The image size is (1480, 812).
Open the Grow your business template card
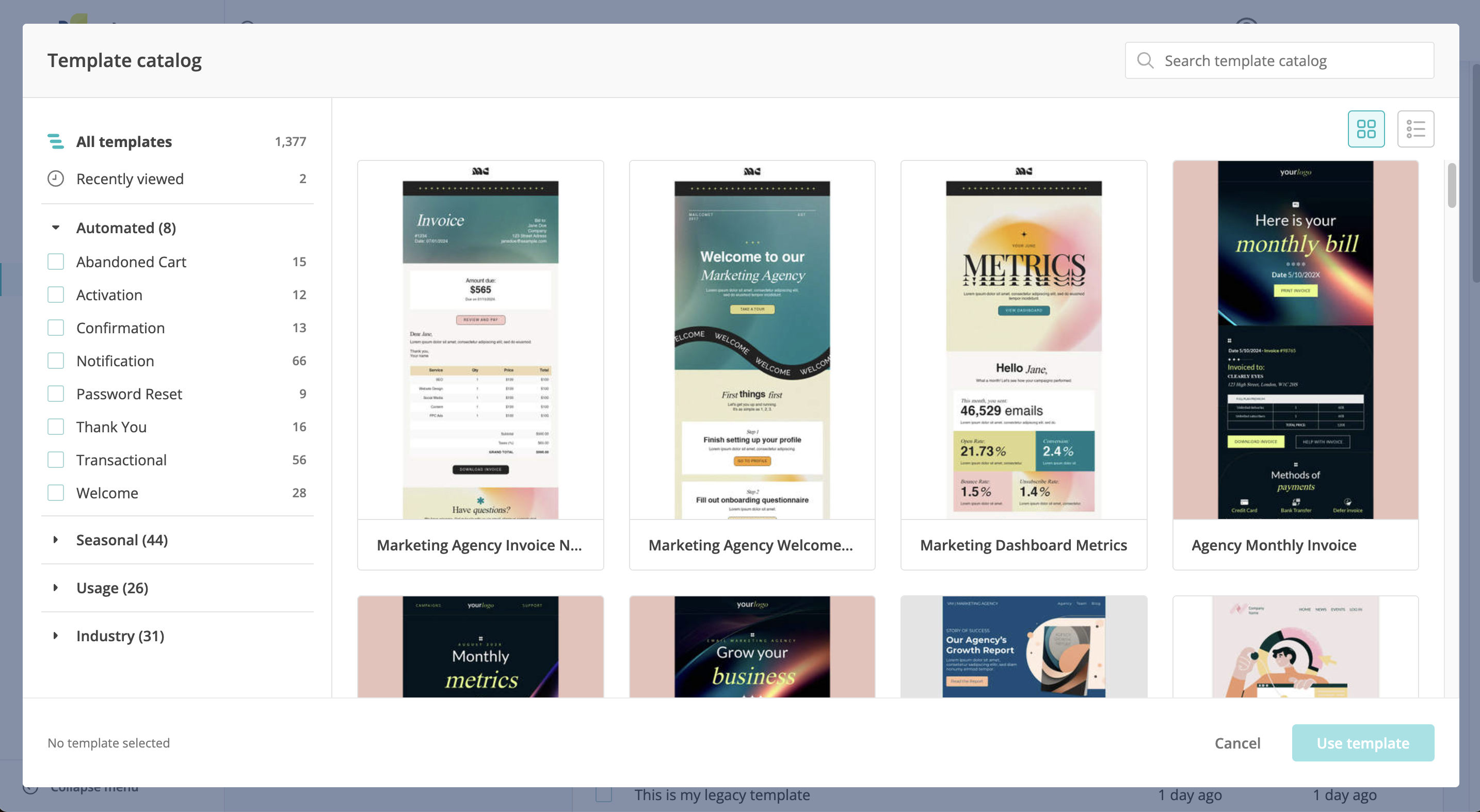coord(752,646)
